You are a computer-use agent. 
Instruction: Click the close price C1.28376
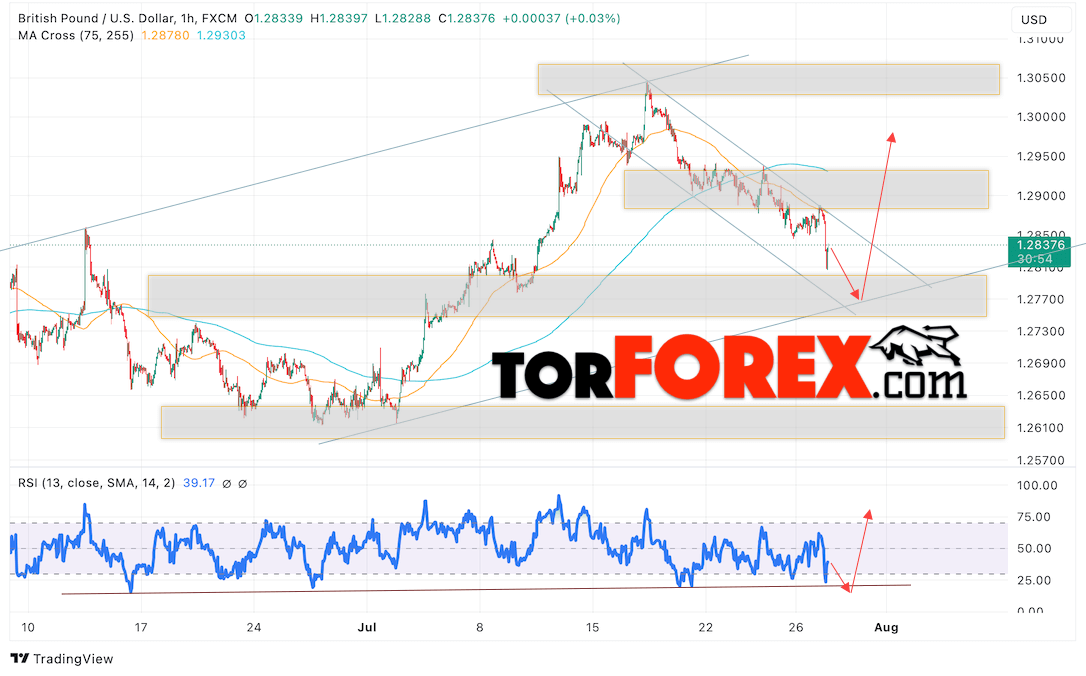467,19
